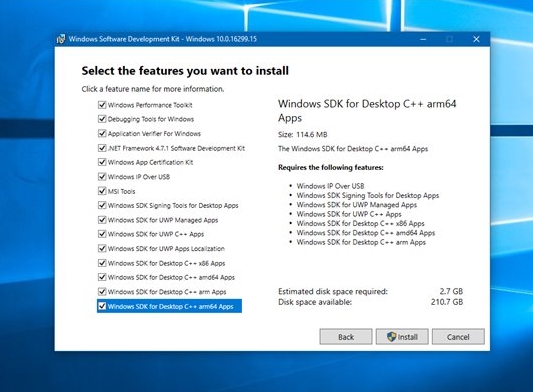Click the 2.7 GB required value

[451, 291]
